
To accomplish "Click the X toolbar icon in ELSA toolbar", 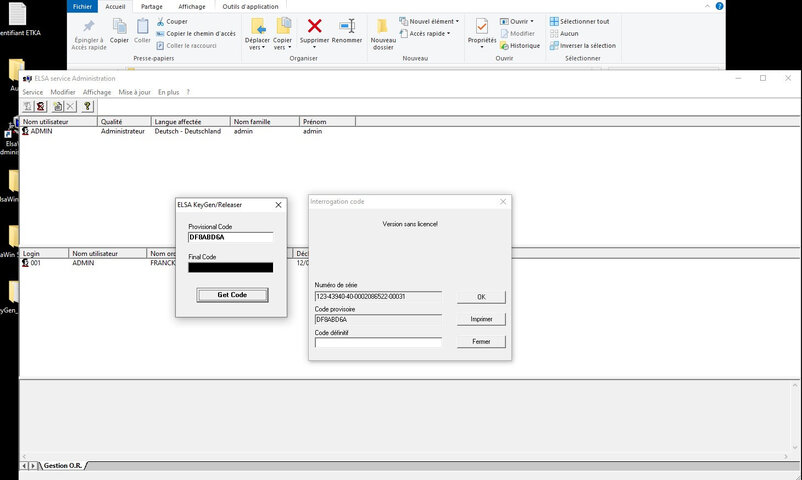I will (x=70, y=106).
